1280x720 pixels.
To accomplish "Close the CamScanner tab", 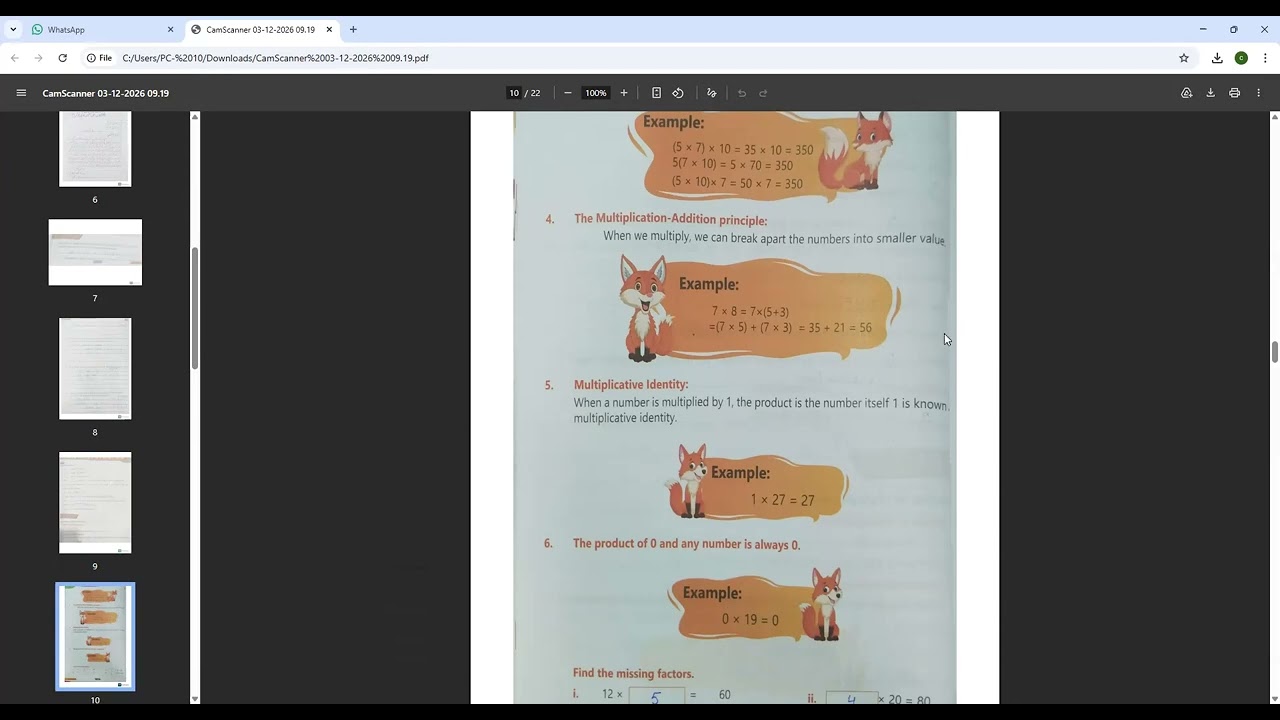I will (329, 30).
